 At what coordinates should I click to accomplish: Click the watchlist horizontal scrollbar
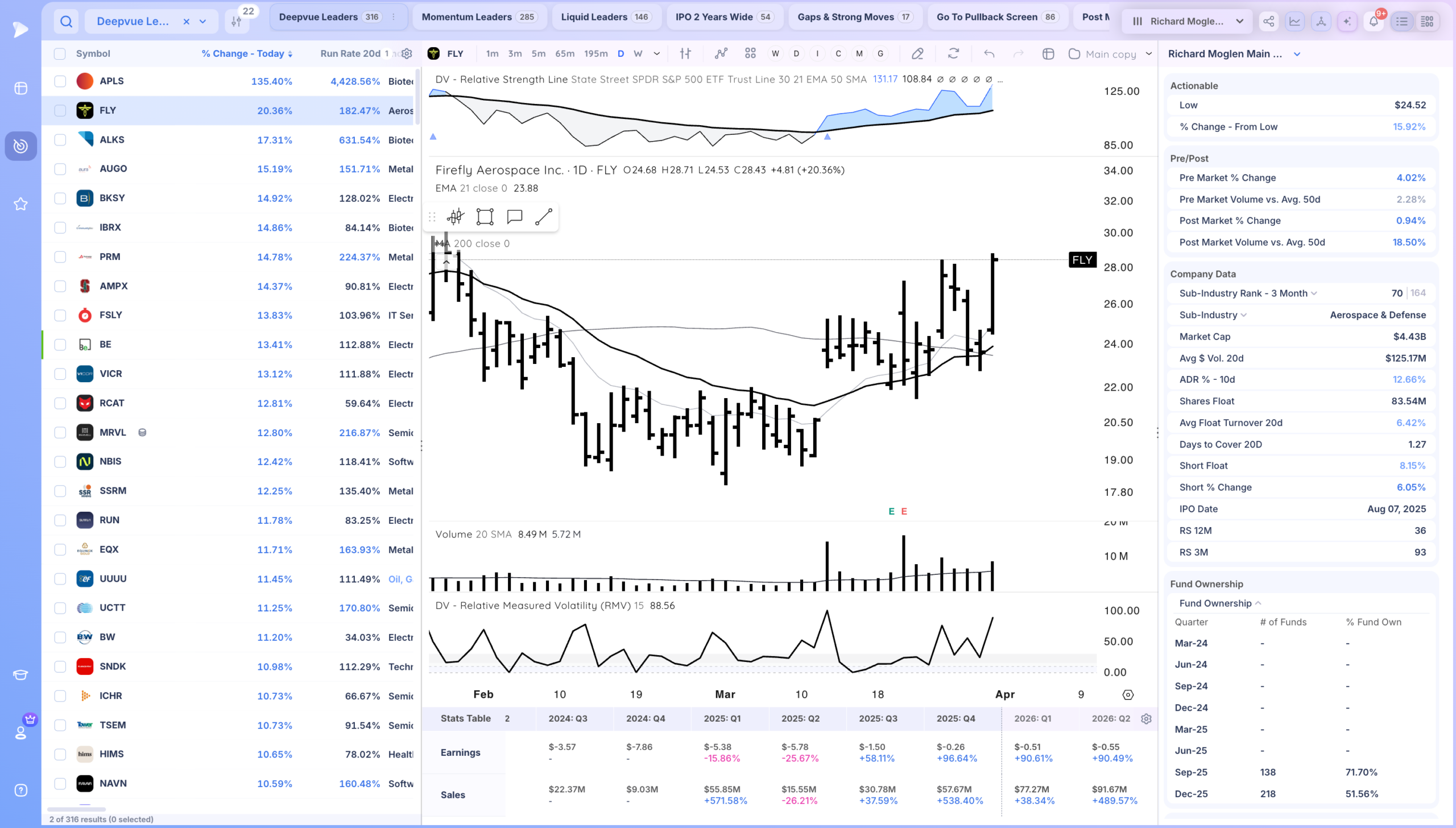point(76,809)
